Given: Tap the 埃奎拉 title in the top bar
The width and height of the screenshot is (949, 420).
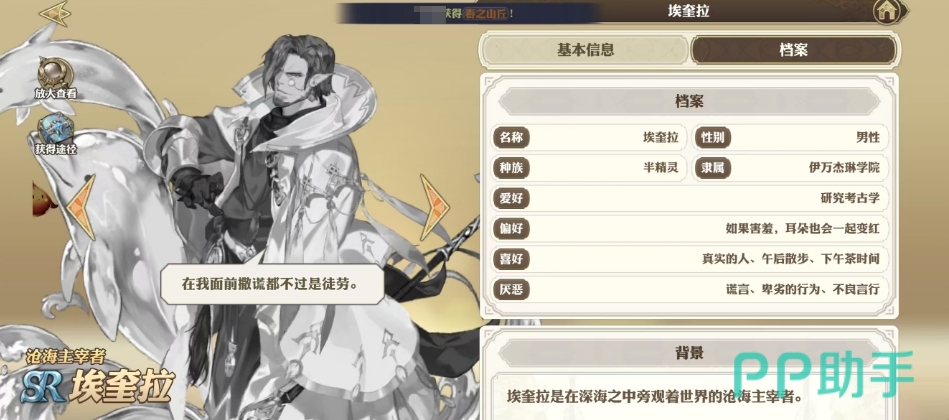Looking at the screenshot, I should pyautogui.click(x=688, y=11).
